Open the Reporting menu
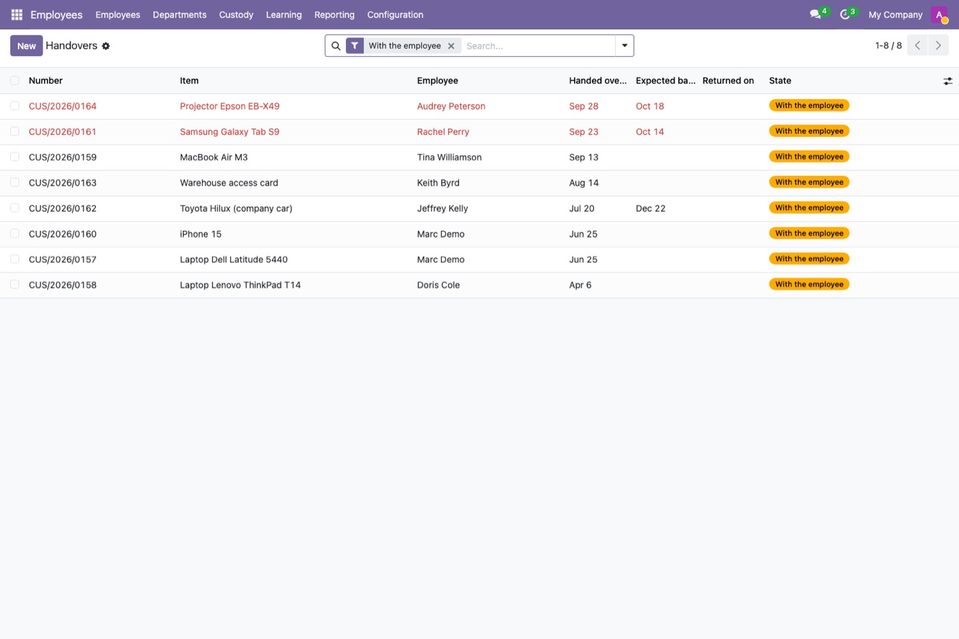 (x=335, y=15)
